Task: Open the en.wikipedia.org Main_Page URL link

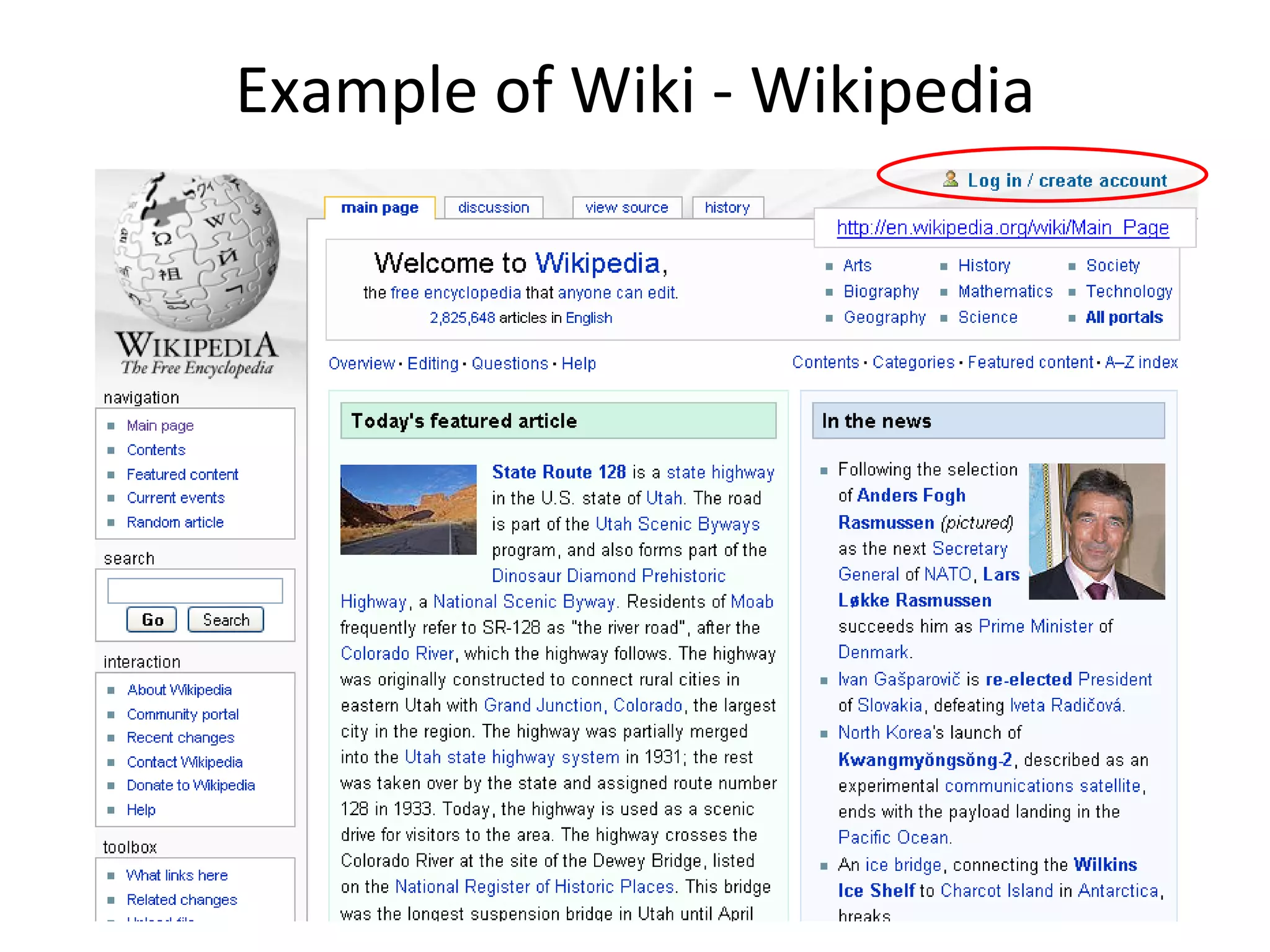Action: point(1002,227)
